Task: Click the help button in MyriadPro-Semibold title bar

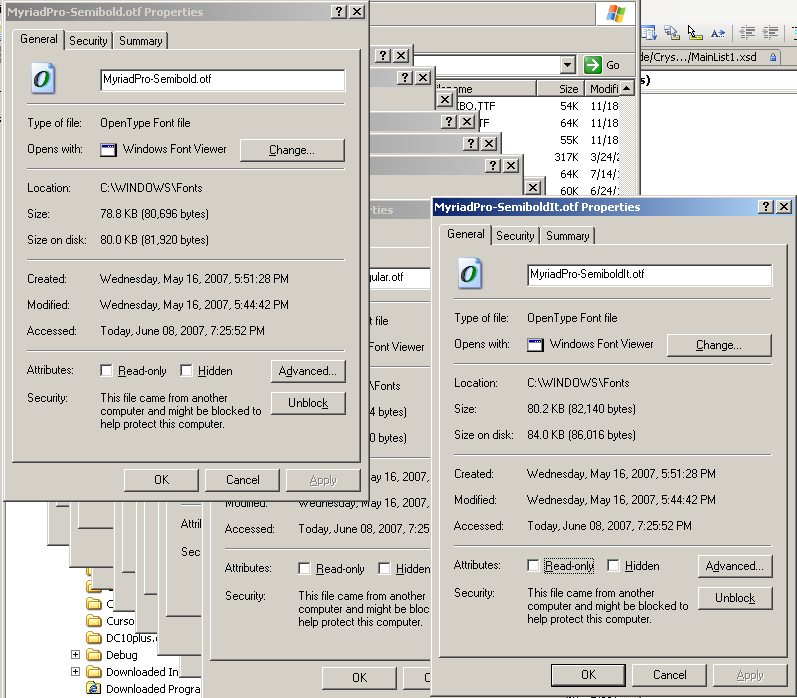Action: tap(339, 12)
